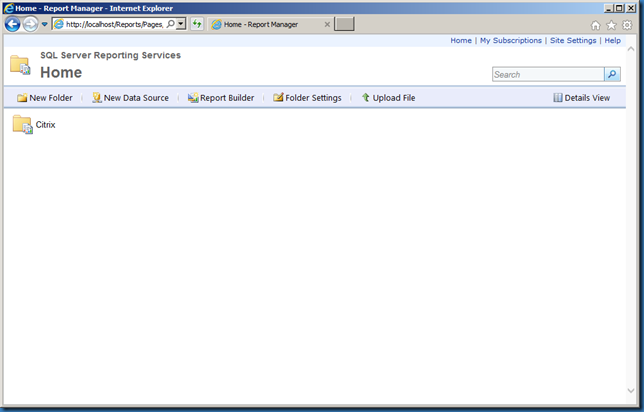Minimize the Internet Explorer window
The height and width of the screenshot is (412, 644).
[609, 8]
